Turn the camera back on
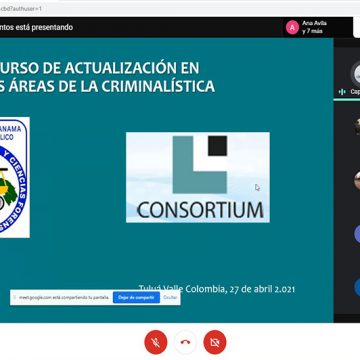The image size is (360, 360). pos(215,342)
